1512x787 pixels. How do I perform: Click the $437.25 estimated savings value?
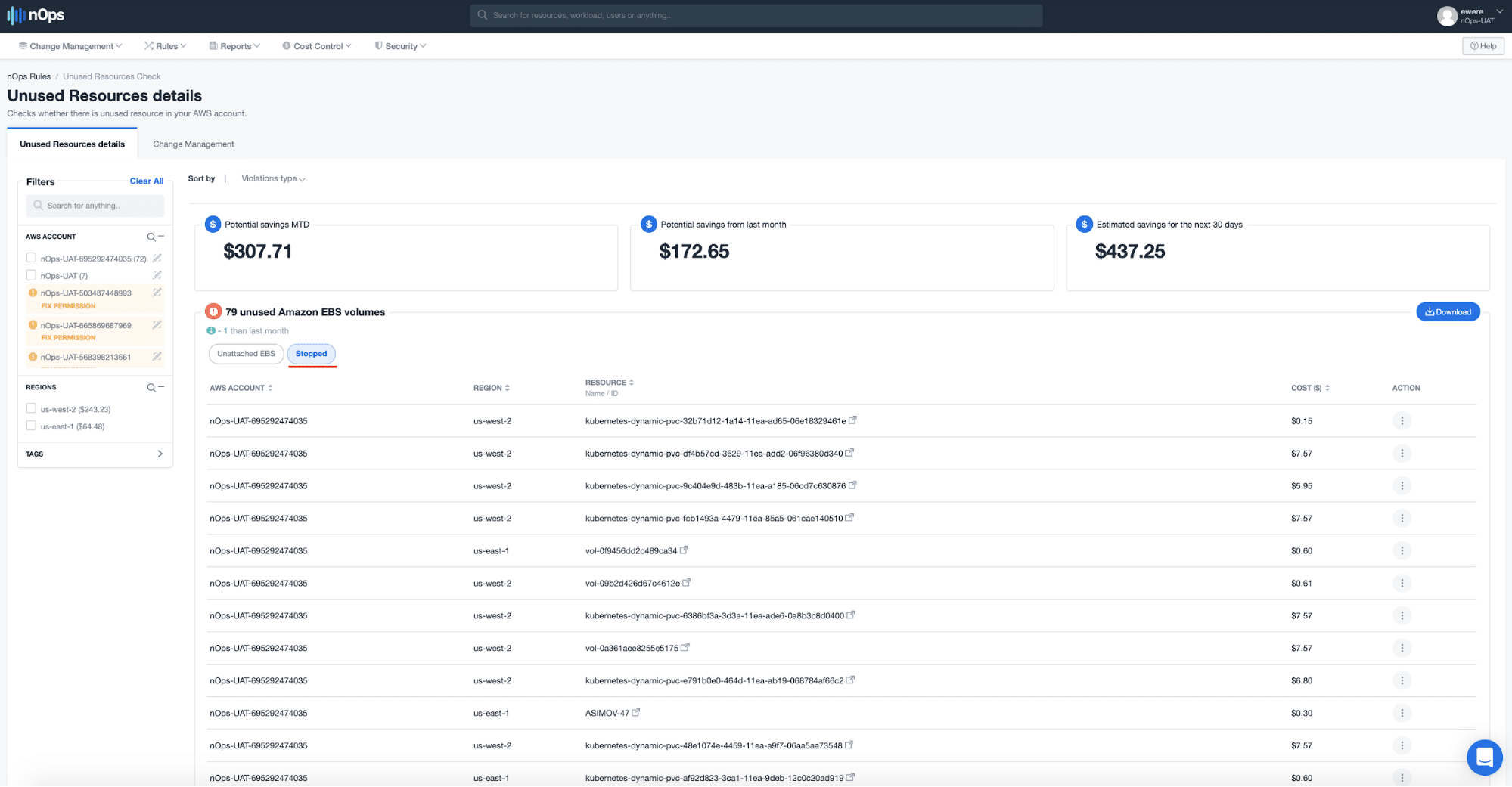1130,251
